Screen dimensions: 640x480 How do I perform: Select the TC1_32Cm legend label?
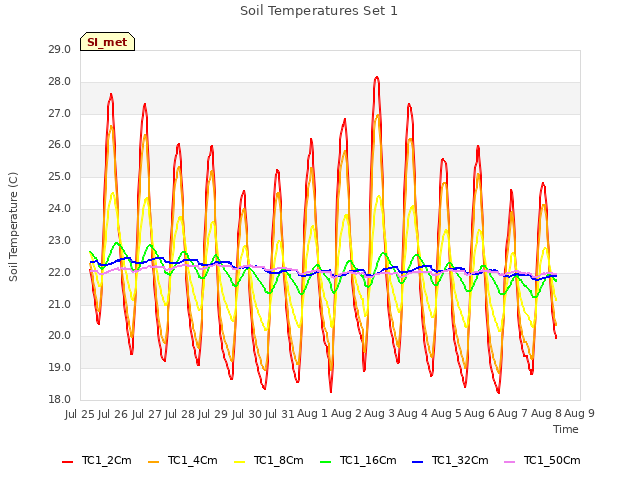coord(460,460)
